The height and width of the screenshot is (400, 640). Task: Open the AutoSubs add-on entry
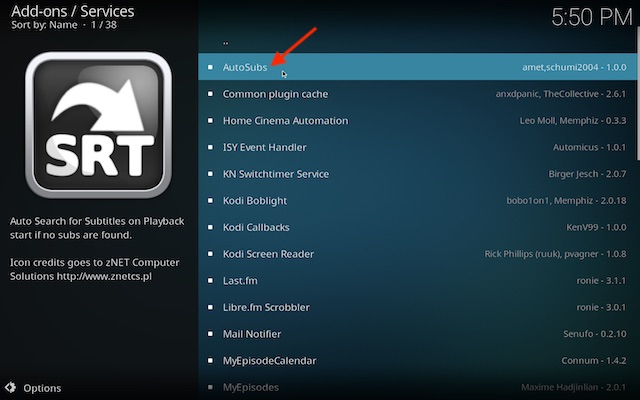[x=417, y=67]
